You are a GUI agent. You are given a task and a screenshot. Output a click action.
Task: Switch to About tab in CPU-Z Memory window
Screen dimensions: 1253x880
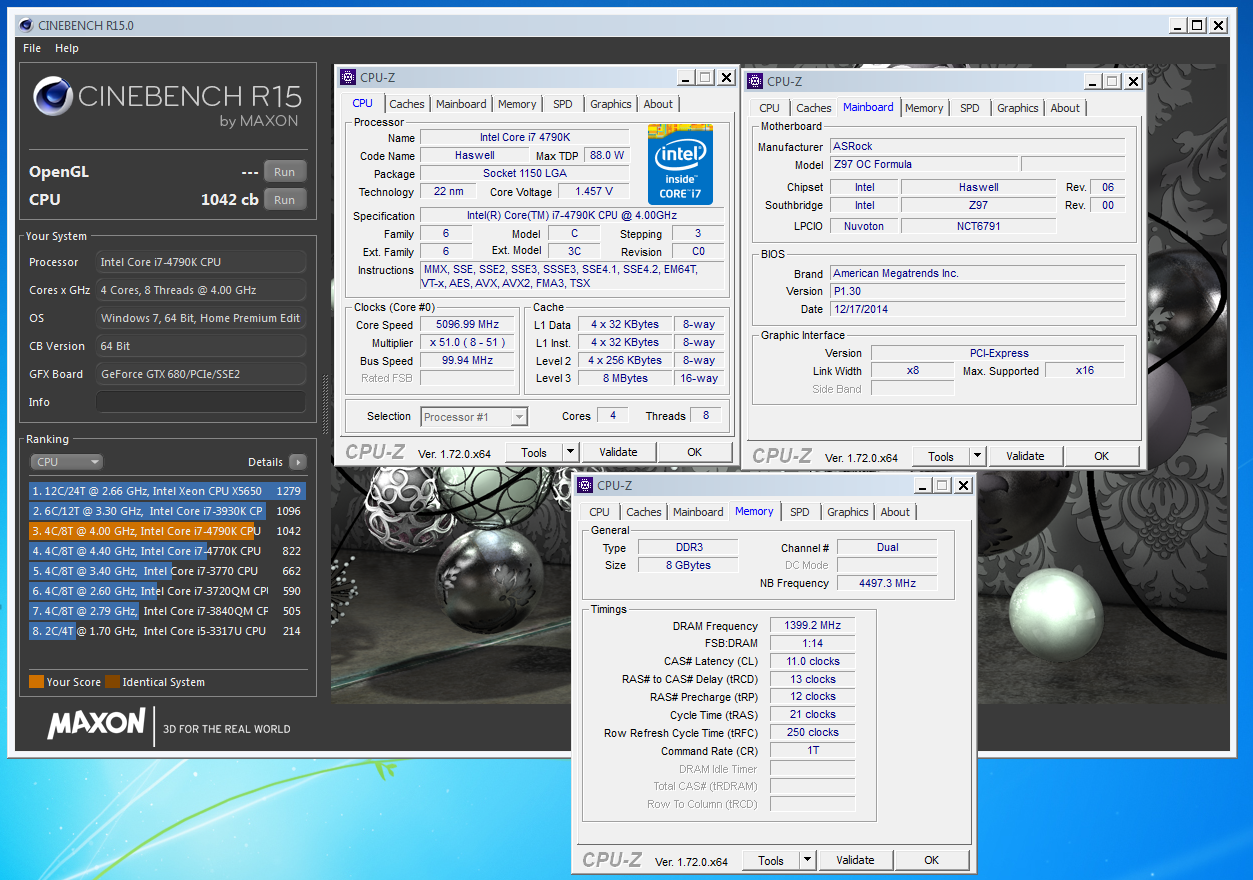coord(895,512)
